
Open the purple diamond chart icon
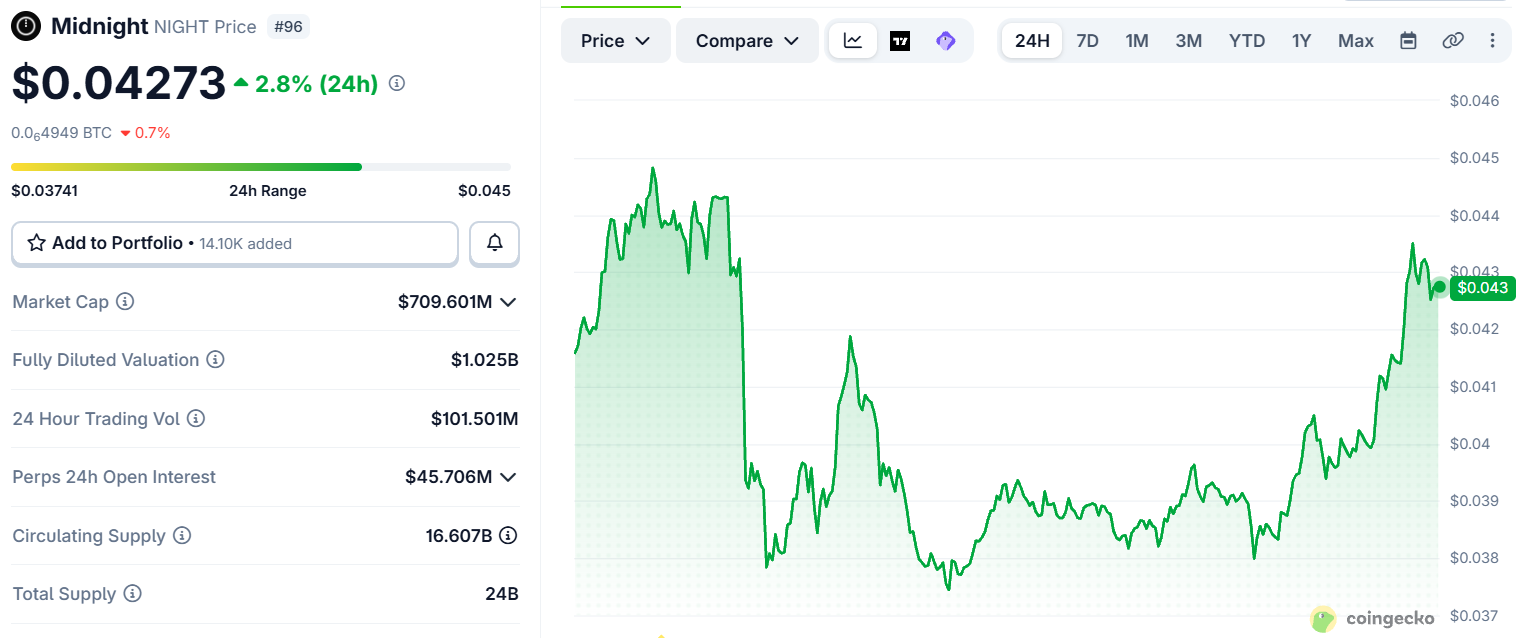946,41
